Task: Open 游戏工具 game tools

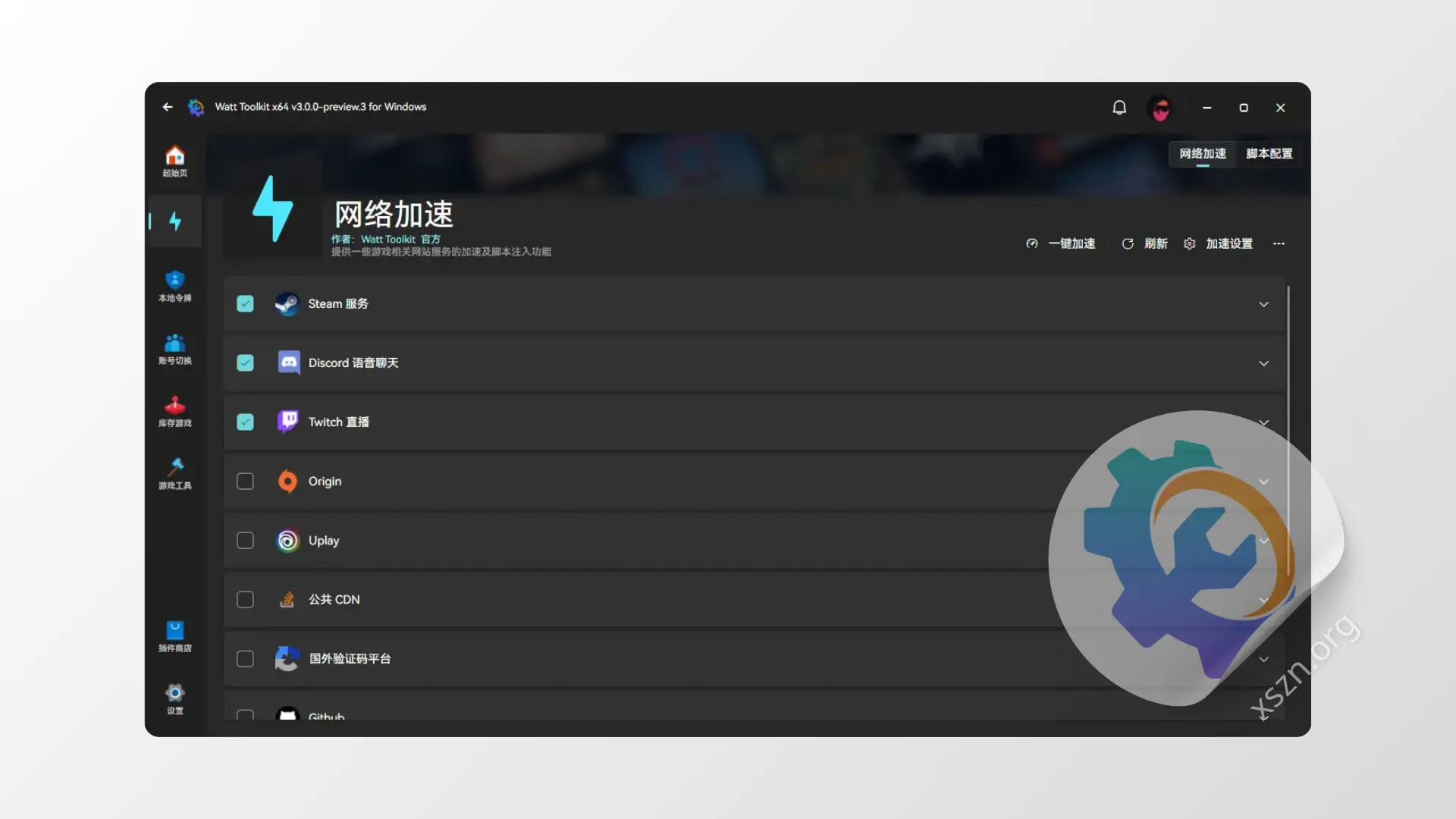Action: [174, 475]
